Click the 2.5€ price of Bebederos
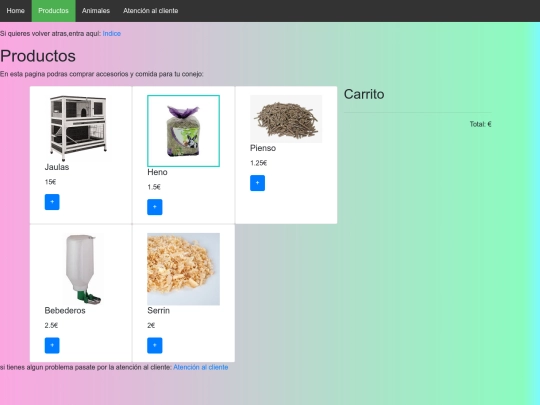The height and width of the screenshot is (405, 540). (51, 325)
